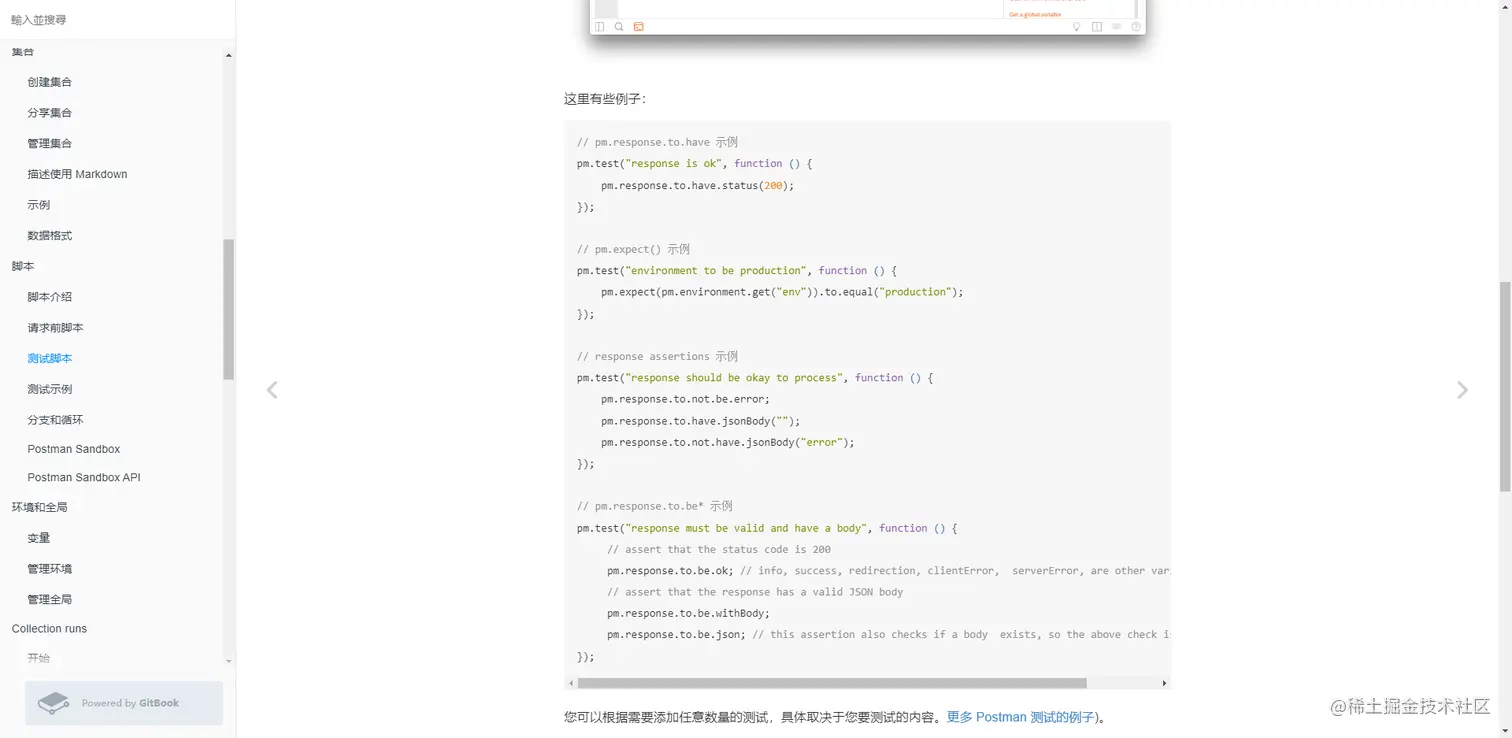The width and height of the screenshot is (1512, 738).
Task: Go to the next page arrow
Action: [x=1462, y=390]
